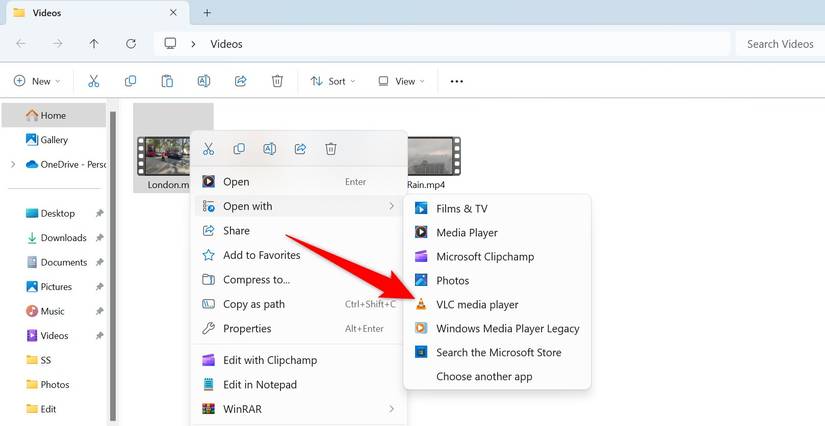Open with VLC media player

497,305
